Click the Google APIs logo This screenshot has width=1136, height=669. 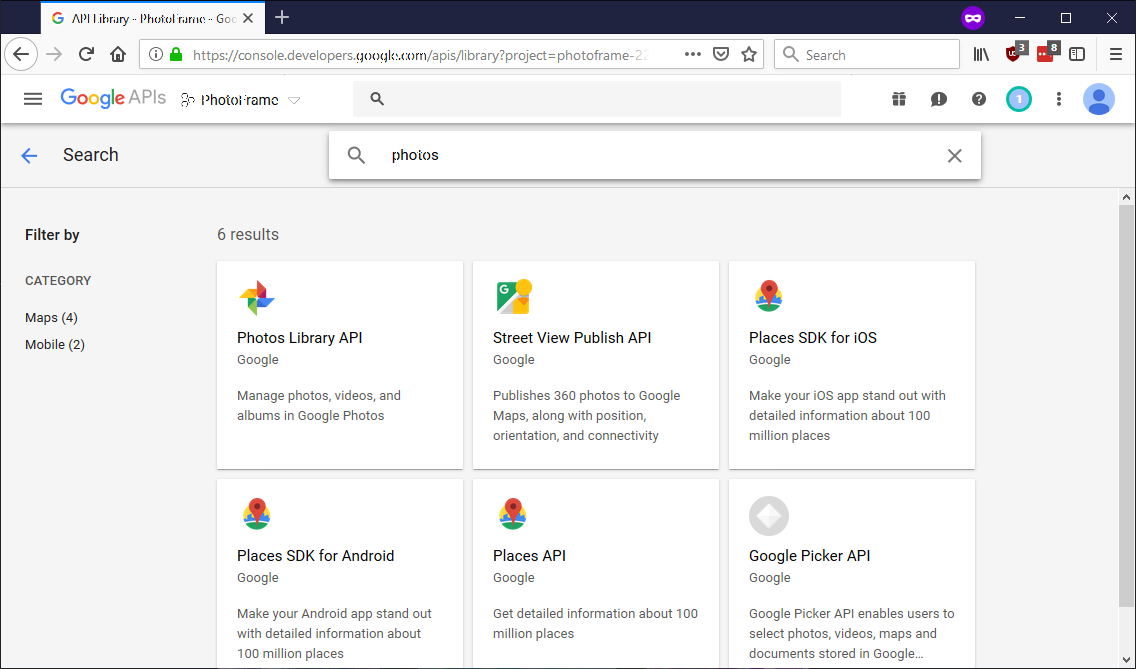pyautogui.click(x=113, y=98)
